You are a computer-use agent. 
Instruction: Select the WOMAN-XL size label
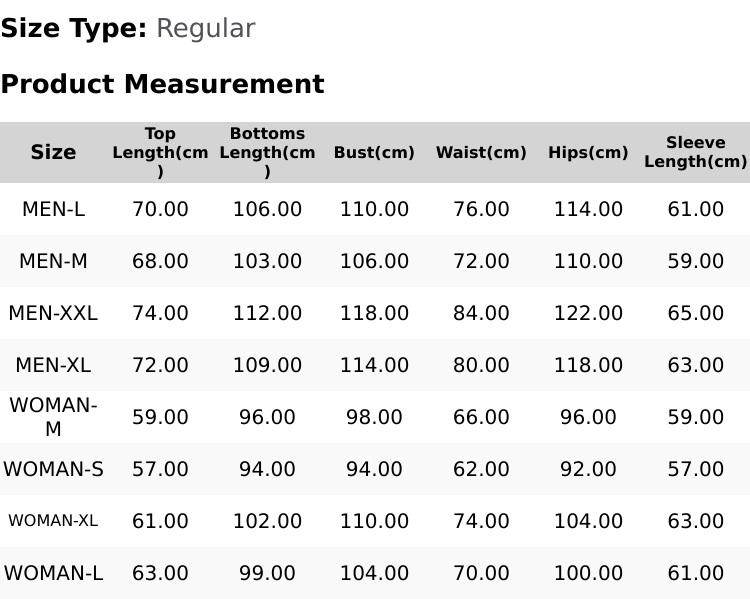[53, 521]
